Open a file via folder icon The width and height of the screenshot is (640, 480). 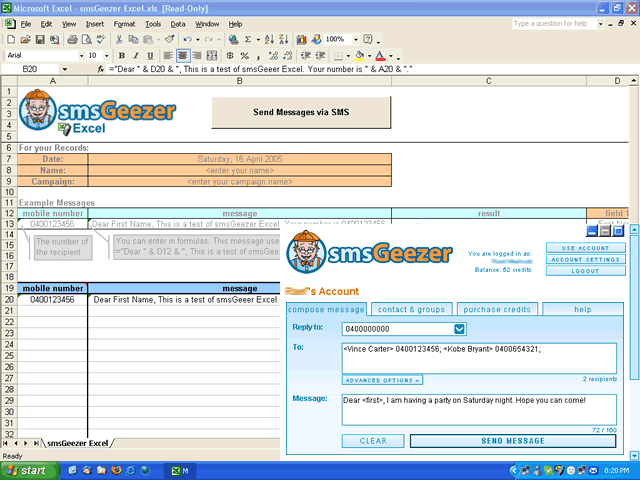pos(25,40)
